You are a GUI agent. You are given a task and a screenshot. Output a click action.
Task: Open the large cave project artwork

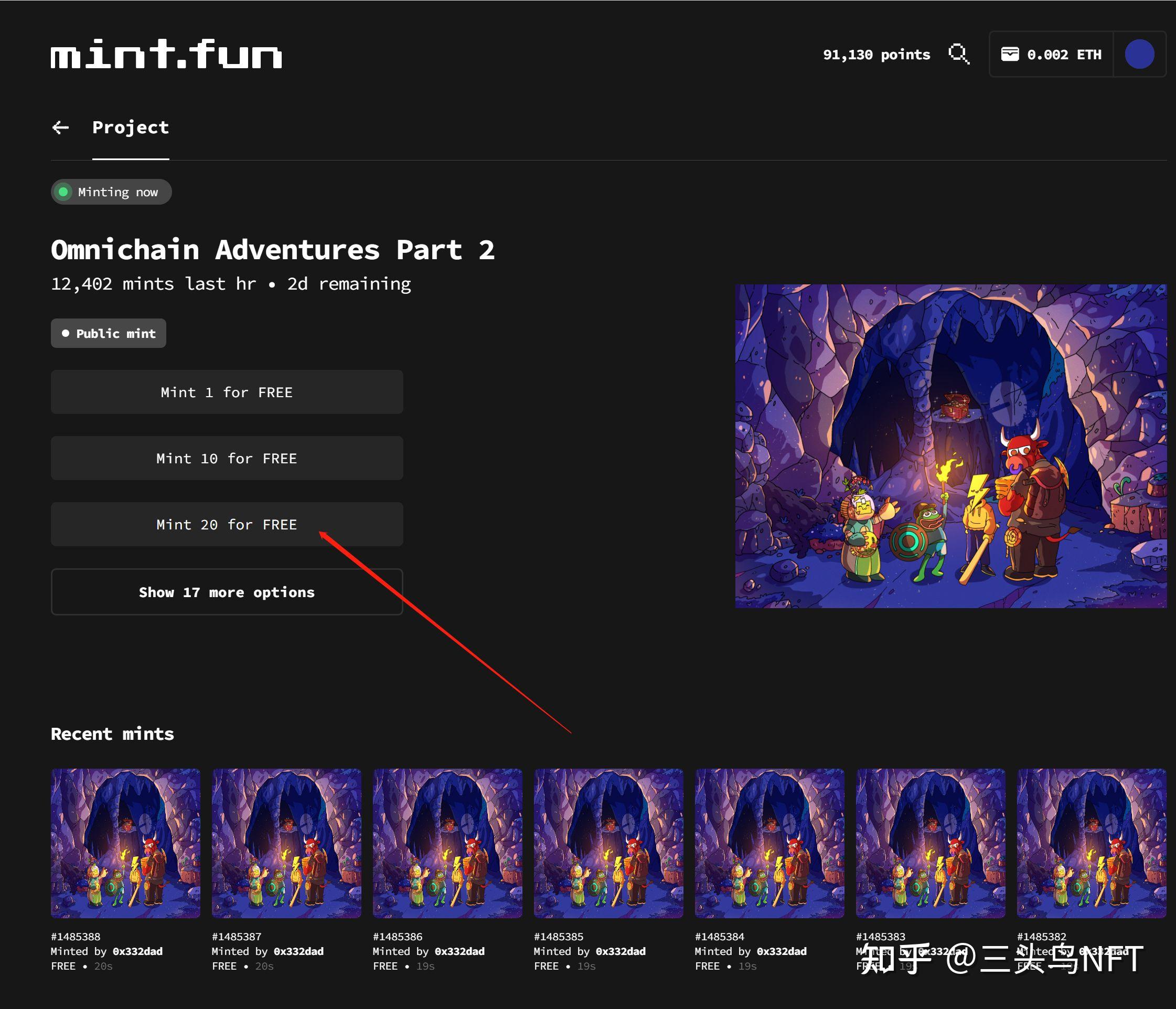(x=950, y=445)
